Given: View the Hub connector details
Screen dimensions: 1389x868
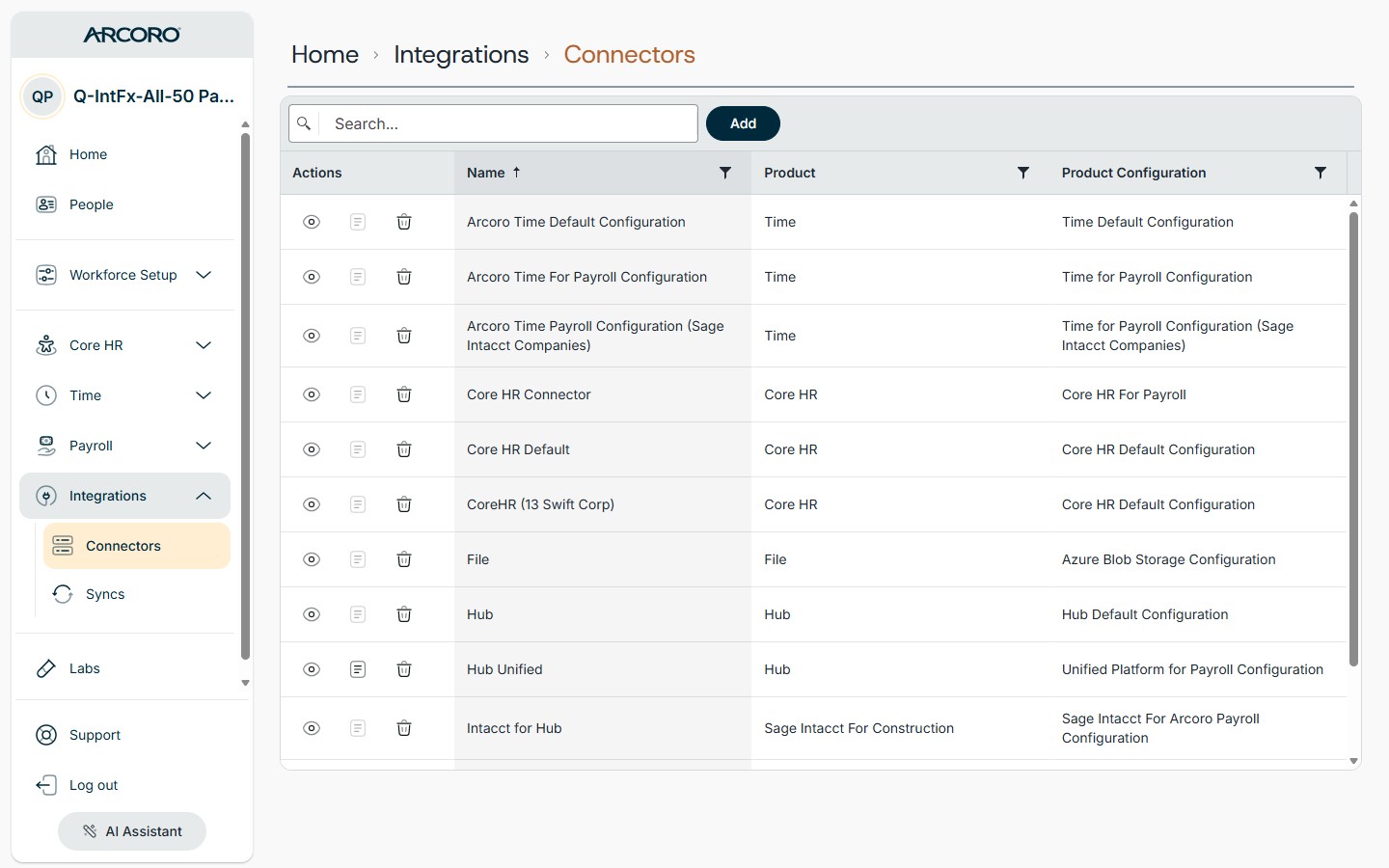Looking at the screenshot, I should tap(312, 614).
